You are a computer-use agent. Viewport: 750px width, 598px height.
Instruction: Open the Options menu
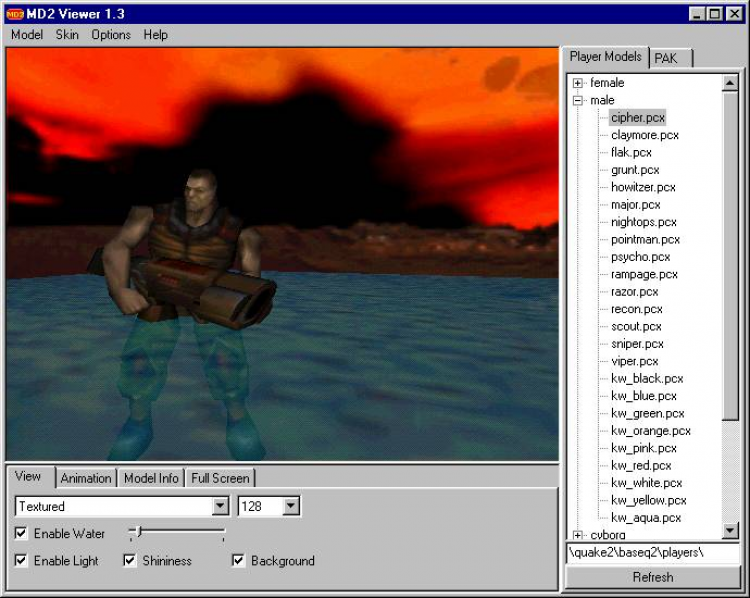coord(111,35)
